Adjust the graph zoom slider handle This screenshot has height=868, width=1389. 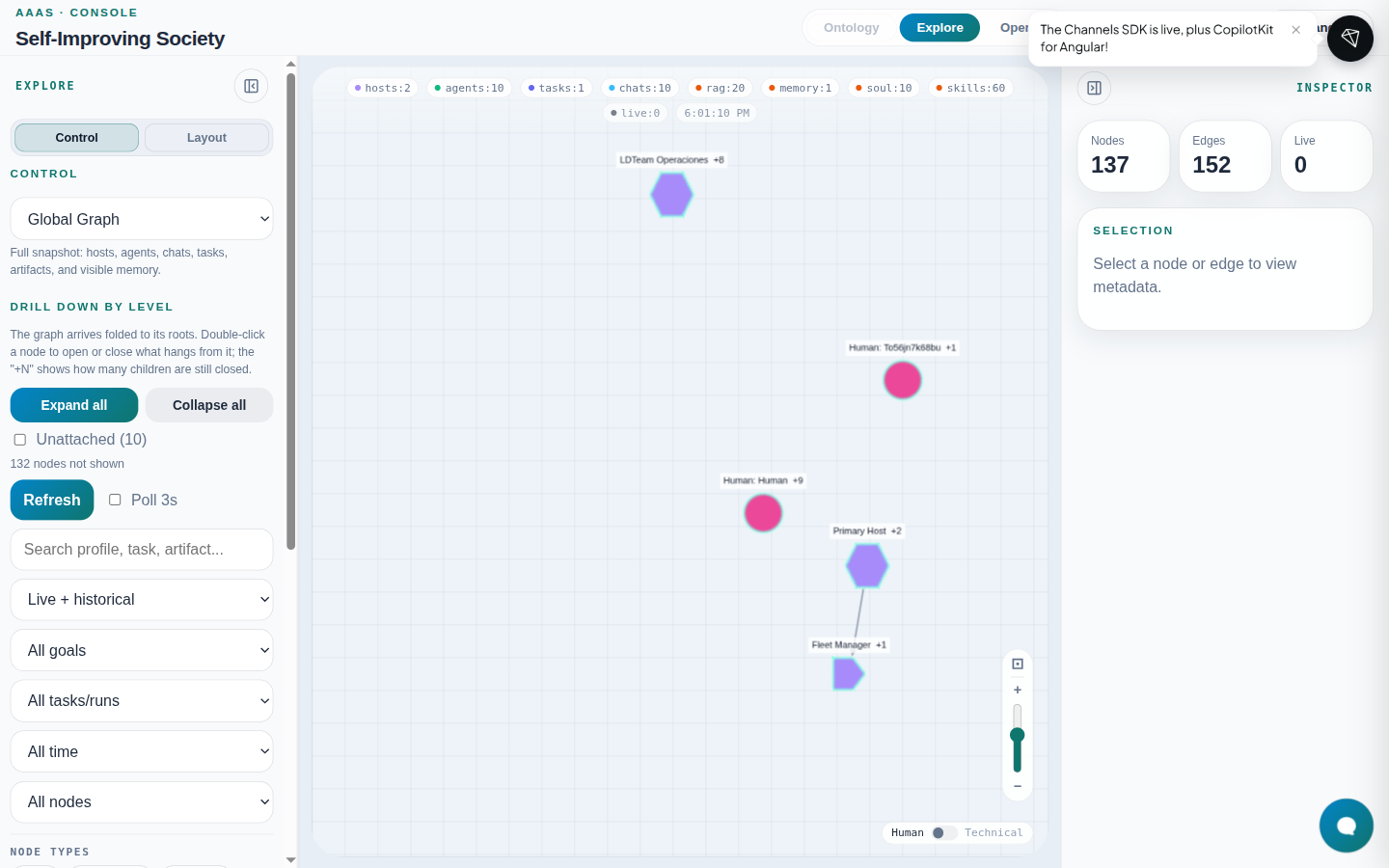click(x=1018, y=735)
